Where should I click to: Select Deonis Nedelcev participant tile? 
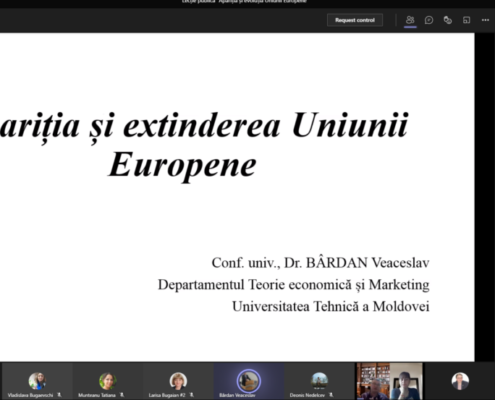(x=319, y=381)
